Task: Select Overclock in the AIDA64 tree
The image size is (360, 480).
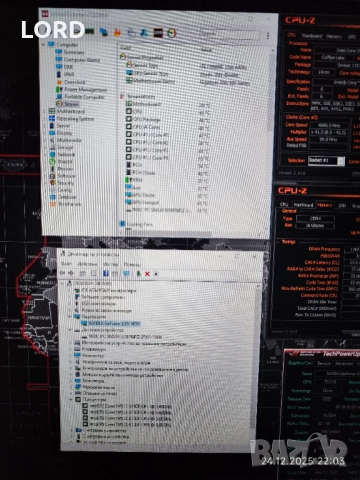Action: [x=75, y=82]
